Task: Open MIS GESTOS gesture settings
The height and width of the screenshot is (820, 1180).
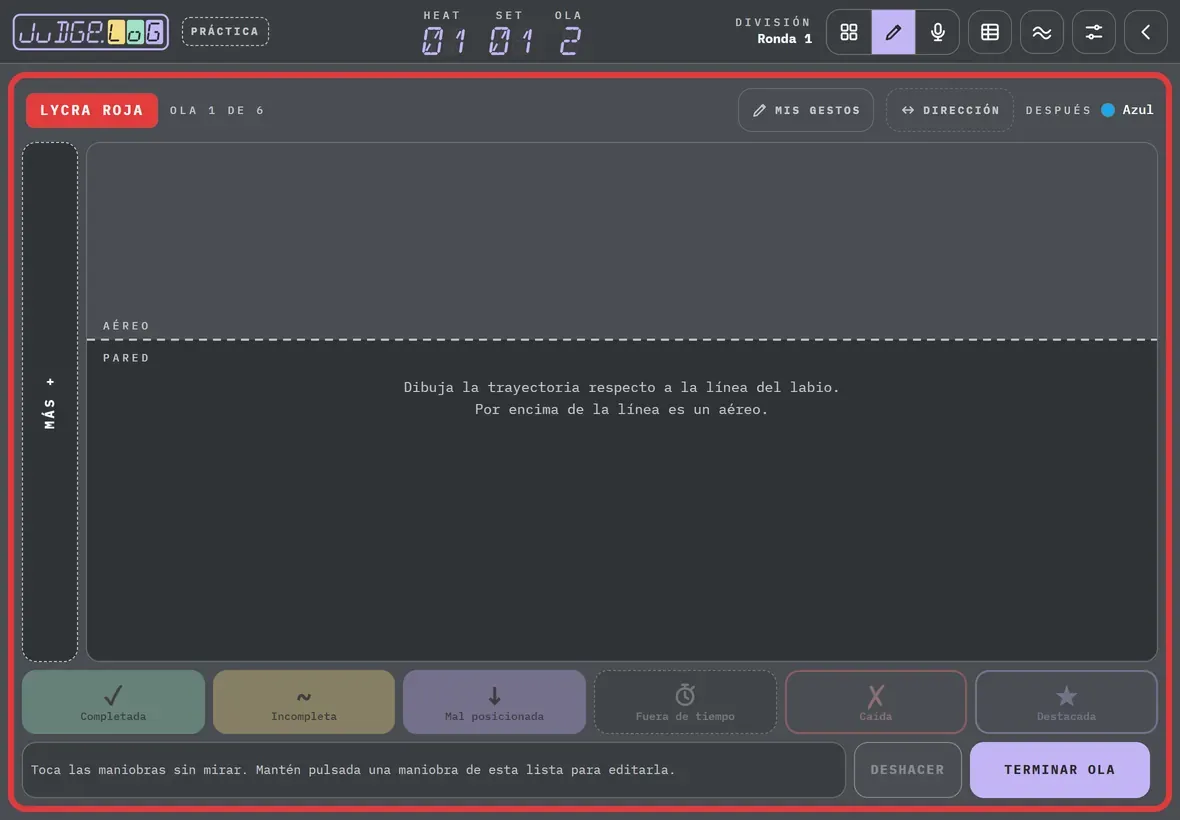Action: click(x=806, y=110)
